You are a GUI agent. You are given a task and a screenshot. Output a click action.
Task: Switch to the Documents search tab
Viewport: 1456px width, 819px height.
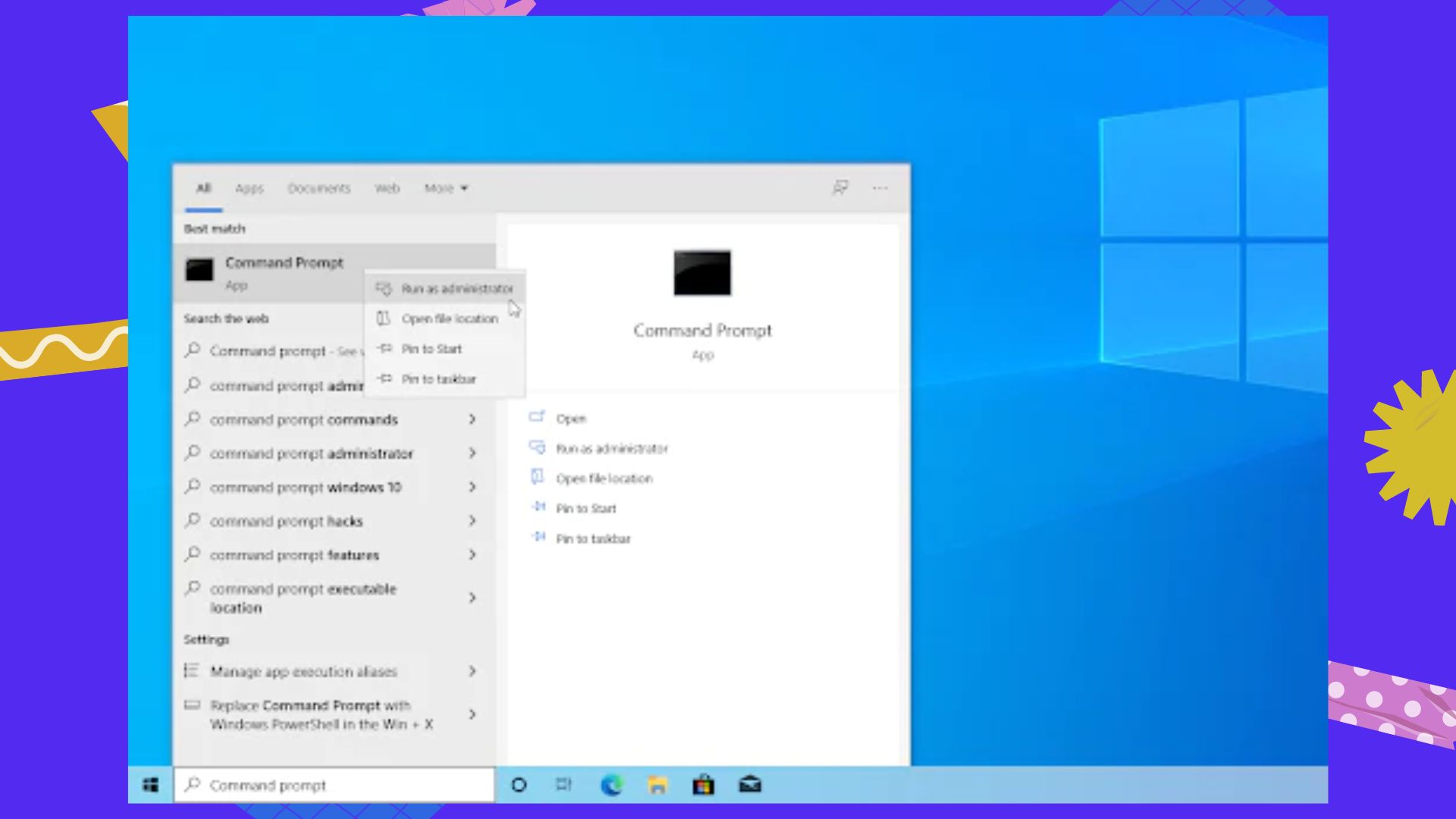pos(319,188)
